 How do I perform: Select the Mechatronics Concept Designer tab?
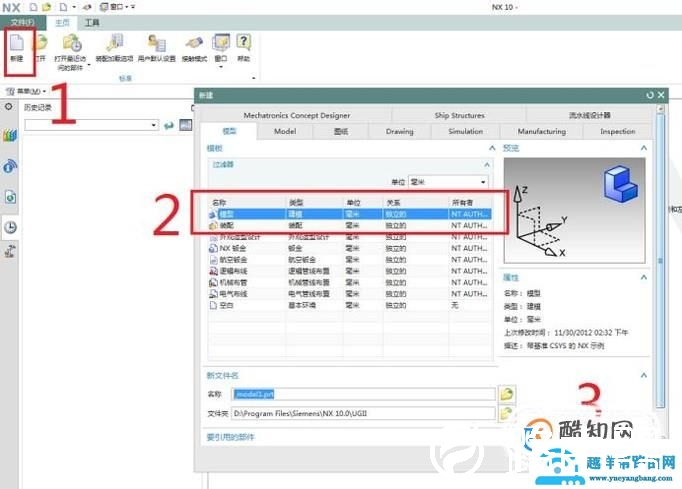(x=297, y=115)
